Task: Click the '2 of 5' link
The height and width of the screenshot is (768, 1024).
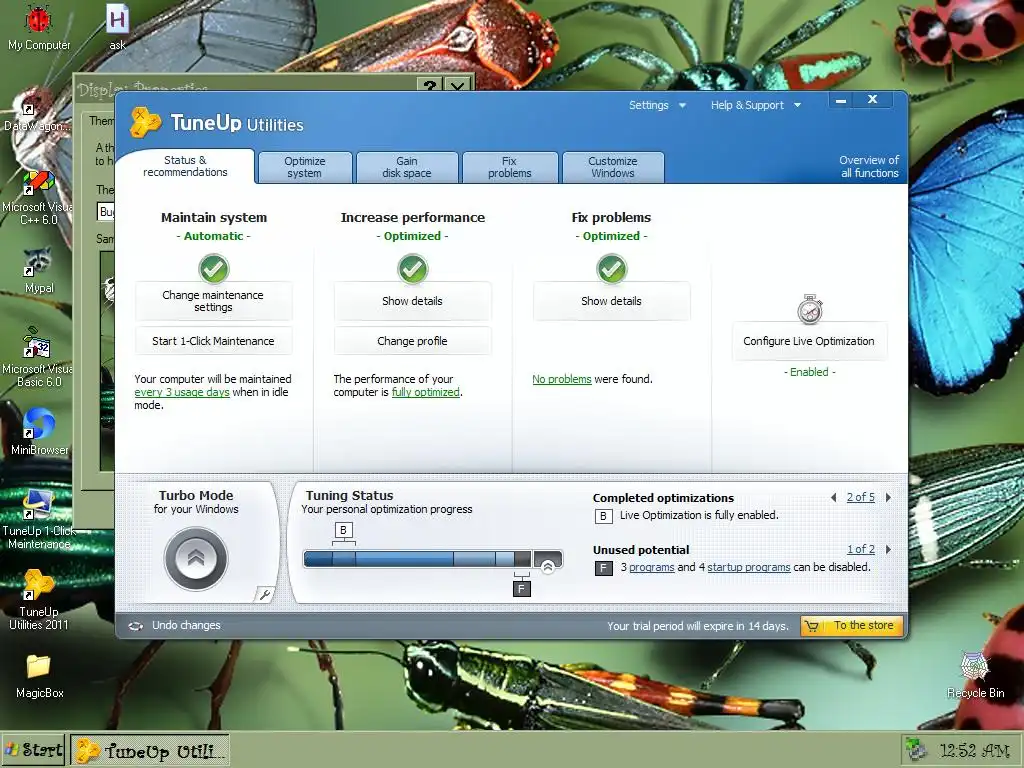Action: click(x=861, y=498)
